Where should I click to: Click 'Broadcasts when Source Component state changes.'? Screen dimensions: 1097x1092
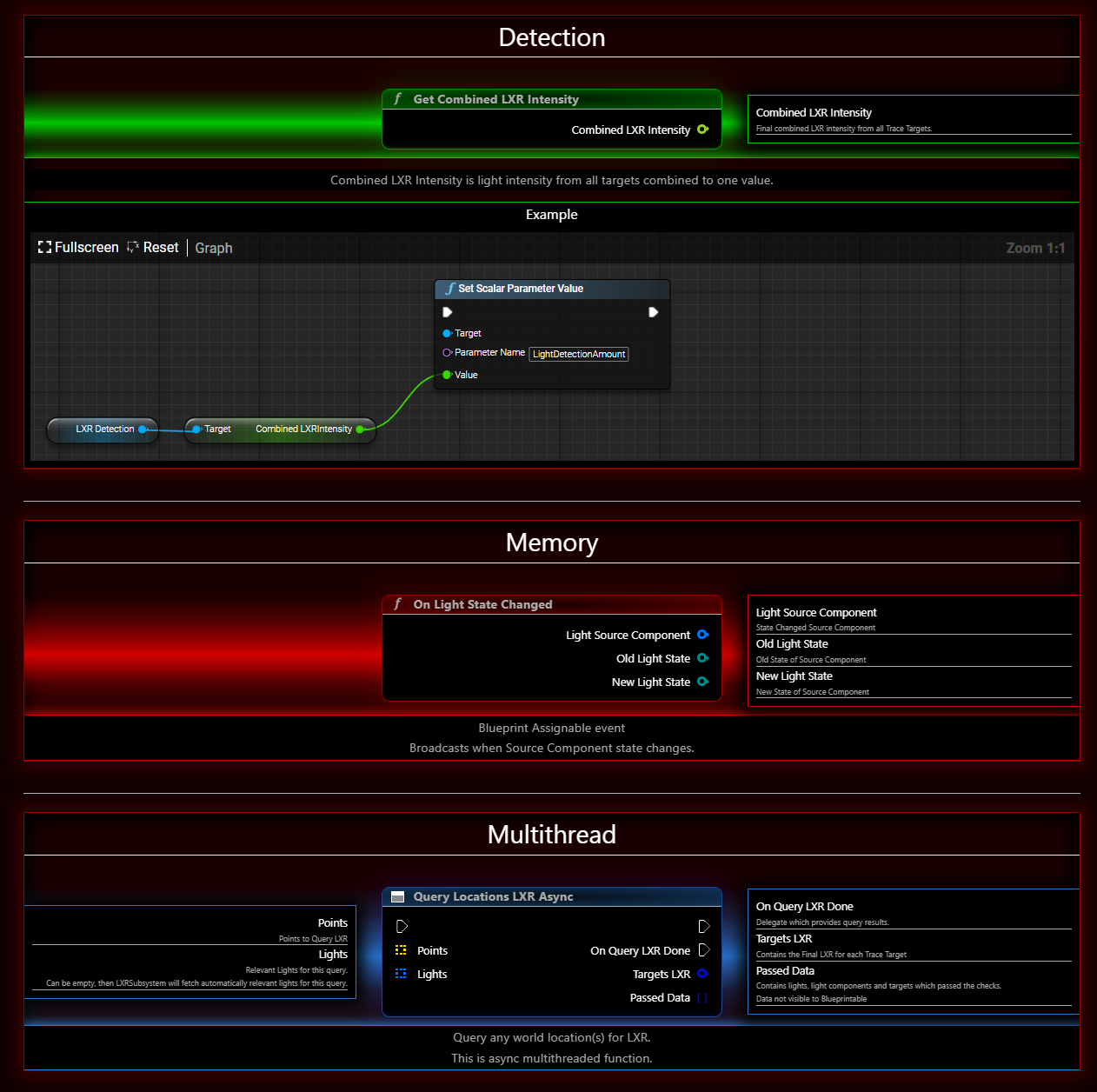(552, 749)
